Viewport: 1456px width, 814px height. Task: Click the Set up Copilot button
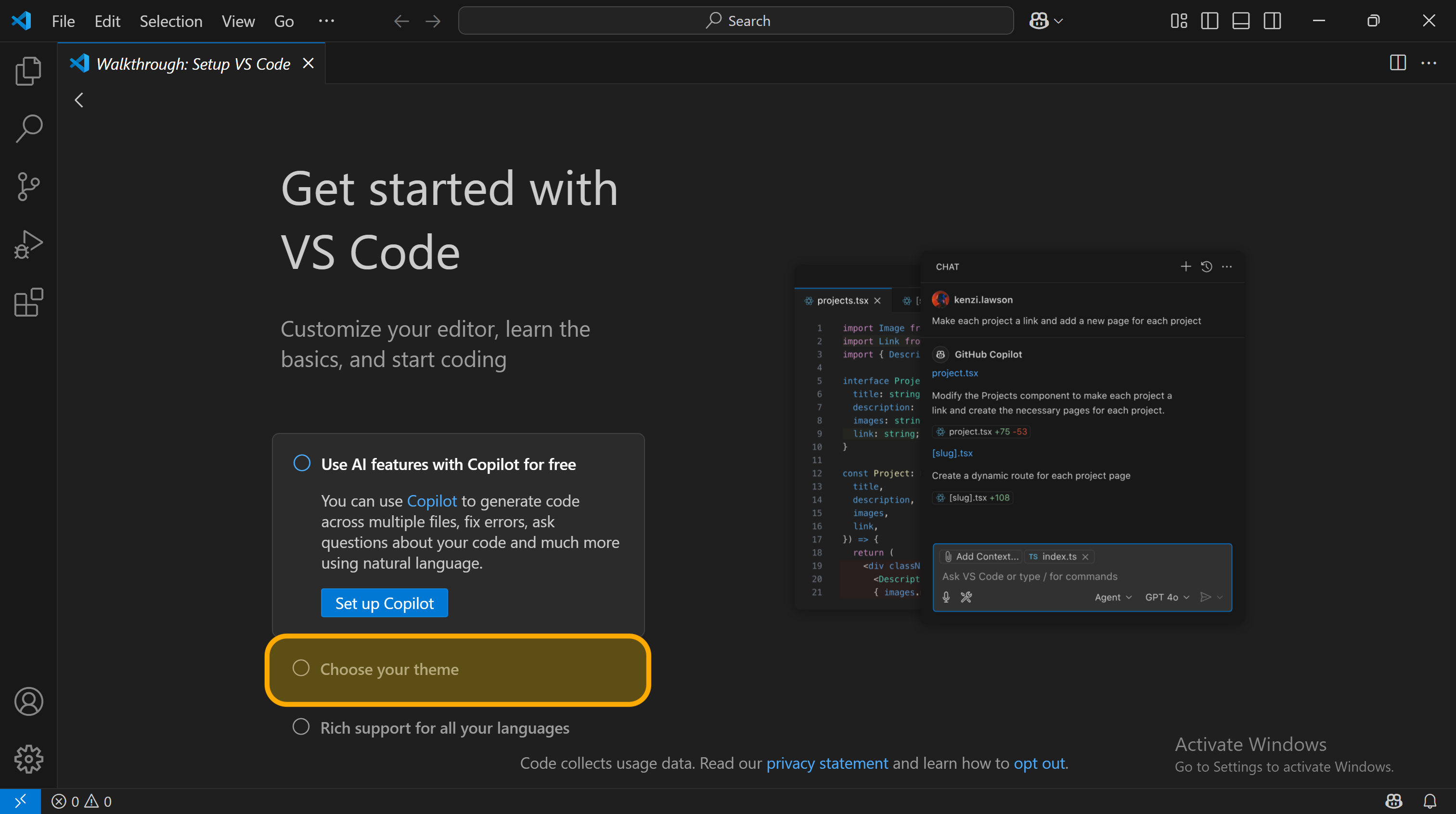tap(385, 603)
